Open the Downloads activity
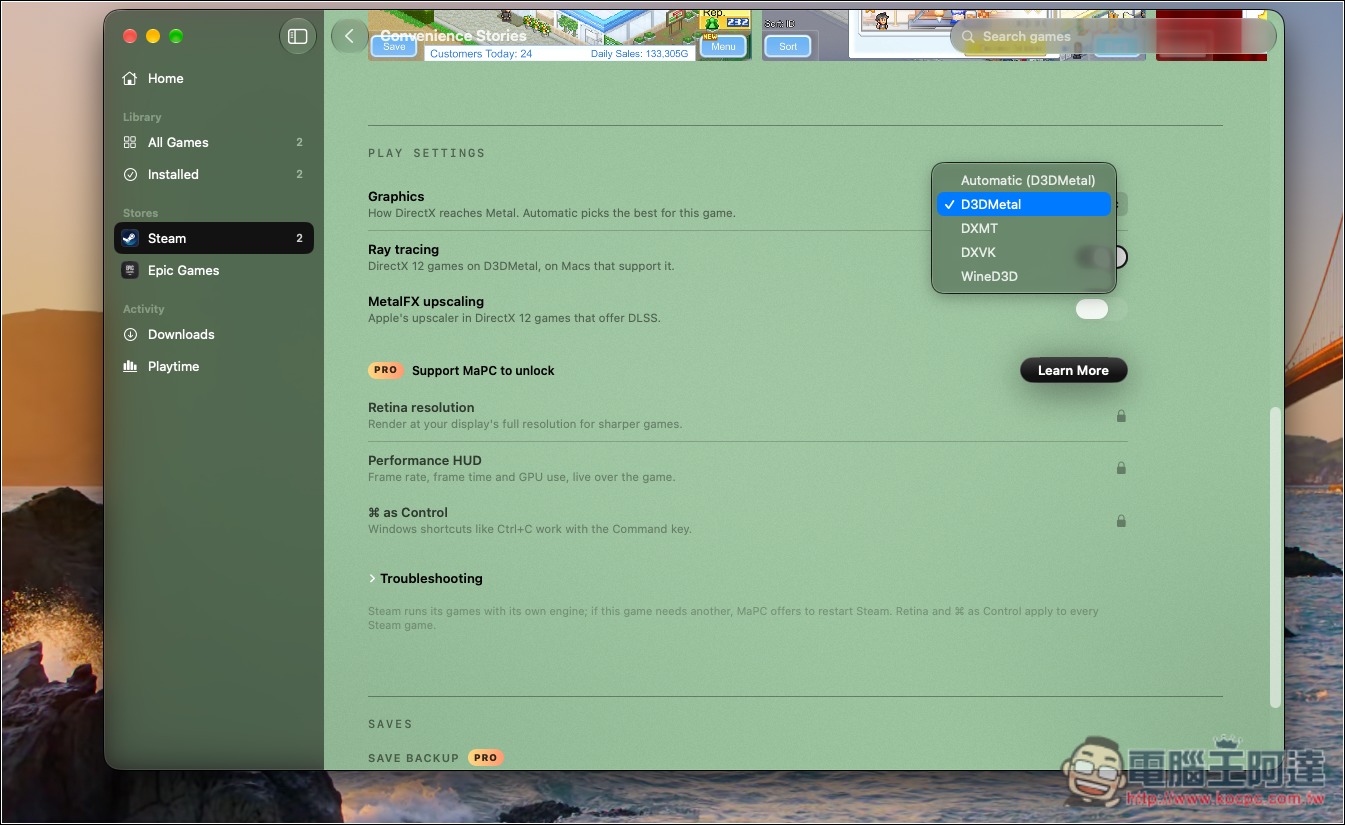This screenshot has height=825, width=1345. click(x=214, y=334)
